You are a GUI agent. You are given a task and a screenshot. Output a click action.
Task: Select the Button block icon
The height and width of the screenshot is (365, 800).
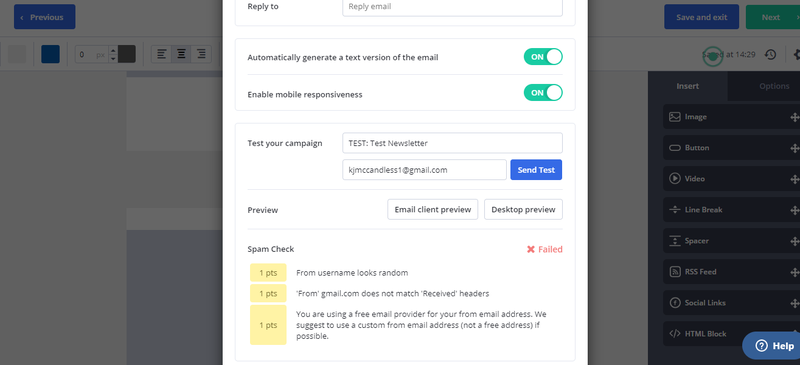674,148
